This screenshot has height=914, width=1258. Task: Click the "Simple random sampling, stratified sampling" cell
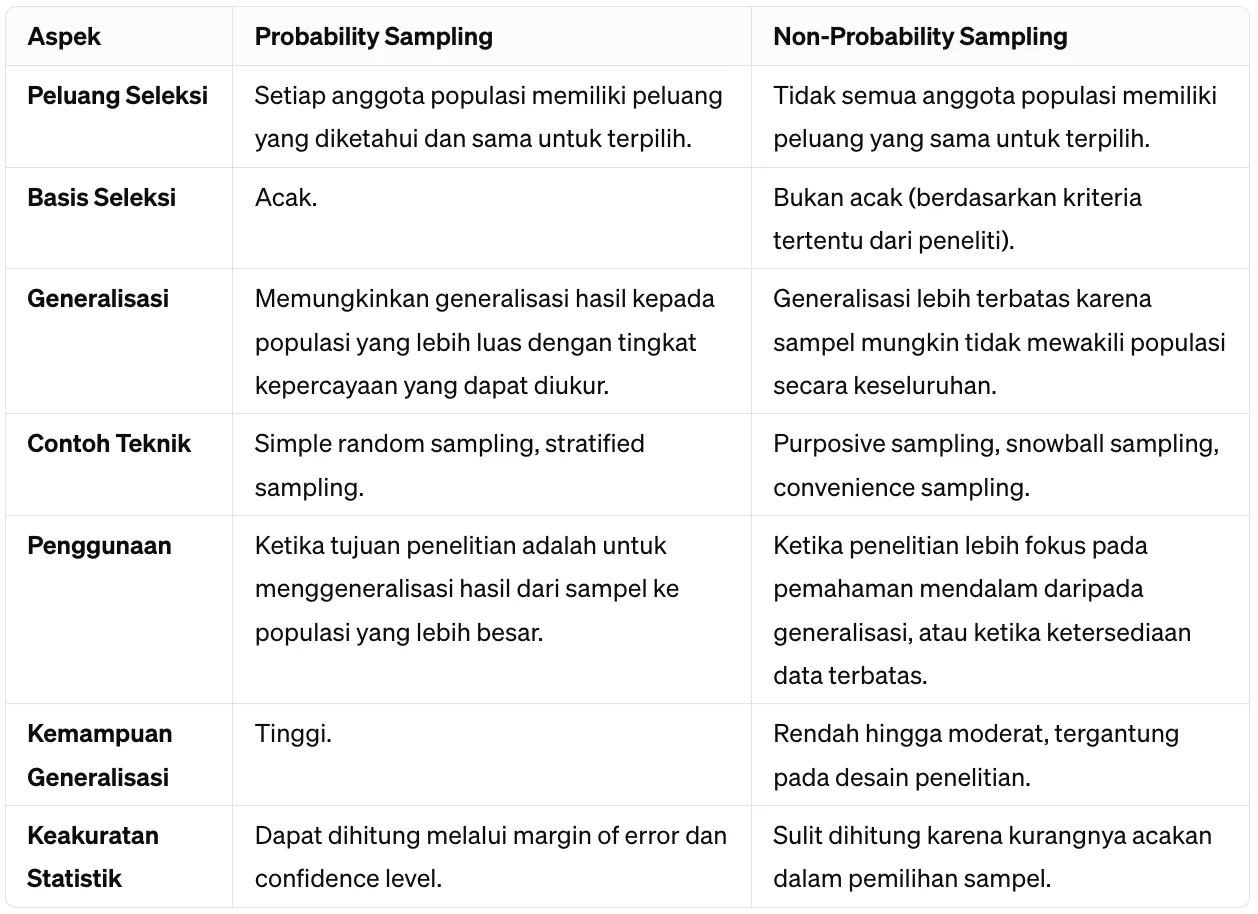click(449, 465)
